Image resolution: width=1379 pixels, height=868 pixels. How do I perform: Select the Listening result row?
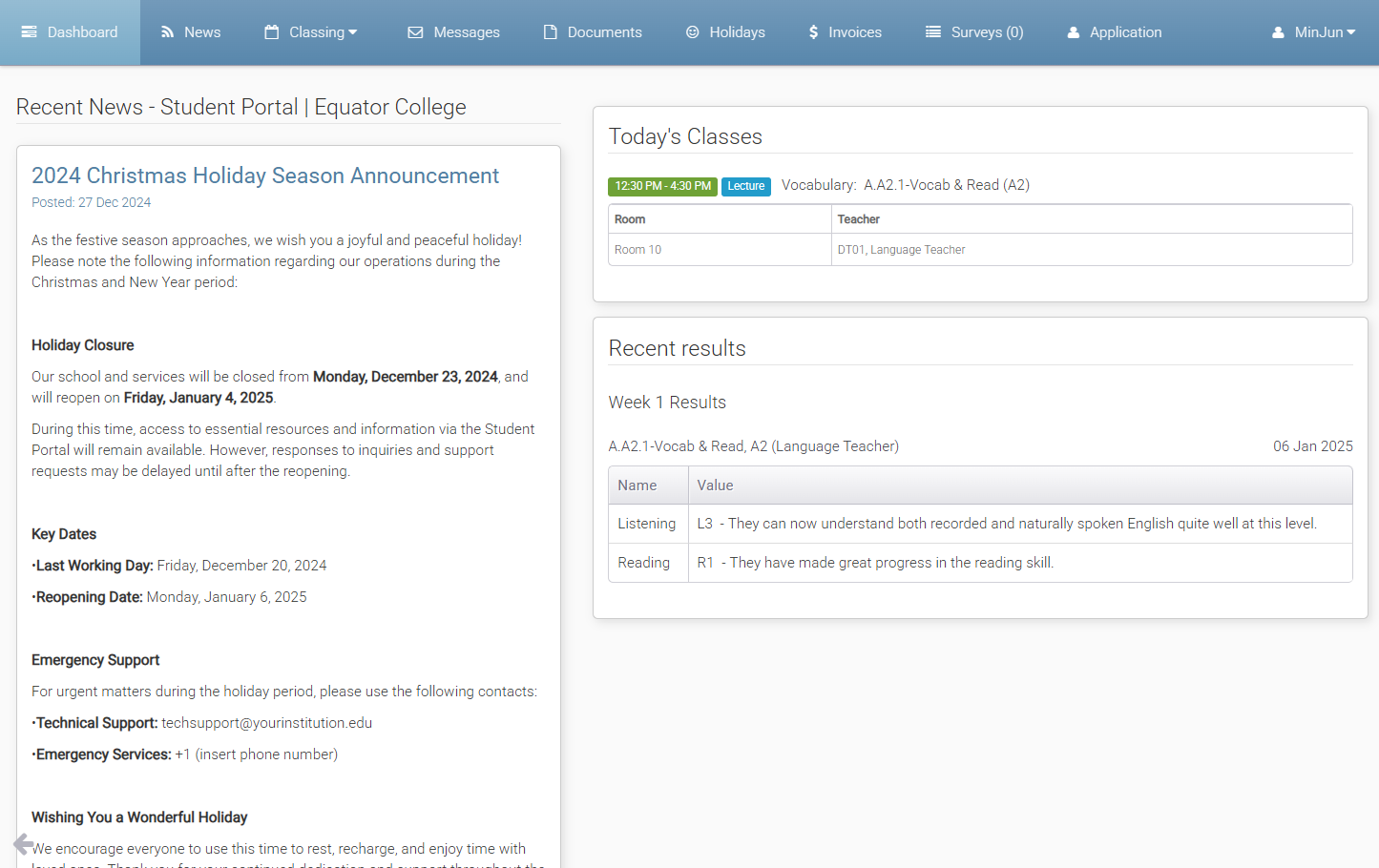click(x=980, y=524)
